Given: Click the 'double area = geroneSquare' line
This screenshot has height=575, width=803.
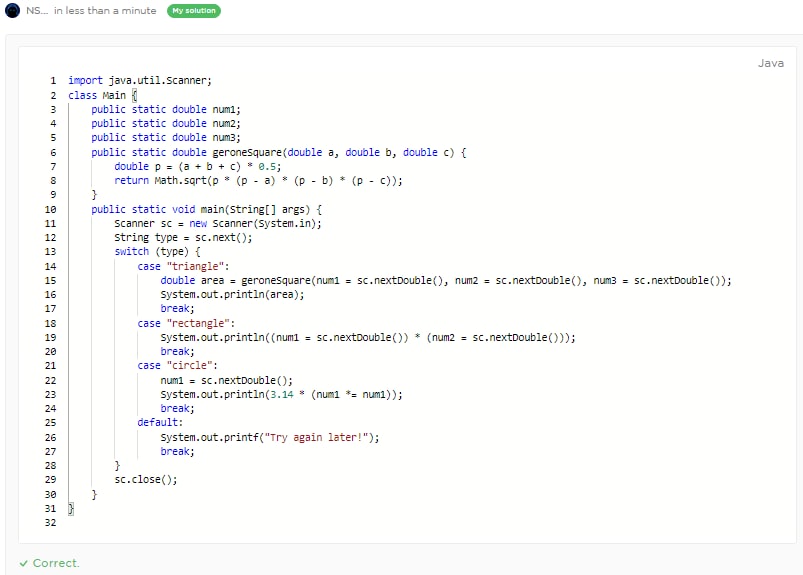Looking at the screenshot, I should (x=446, y=281).
